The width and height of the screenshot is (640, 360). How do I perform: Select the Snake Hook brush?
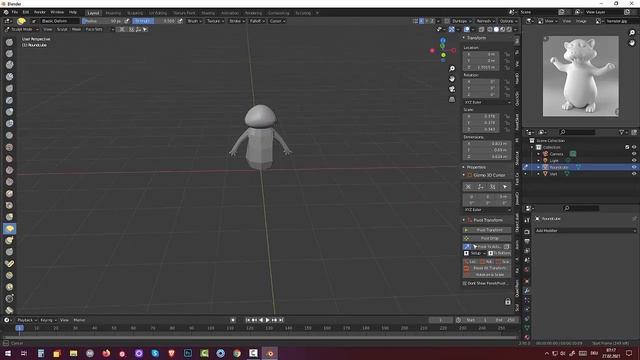point(9,240)
